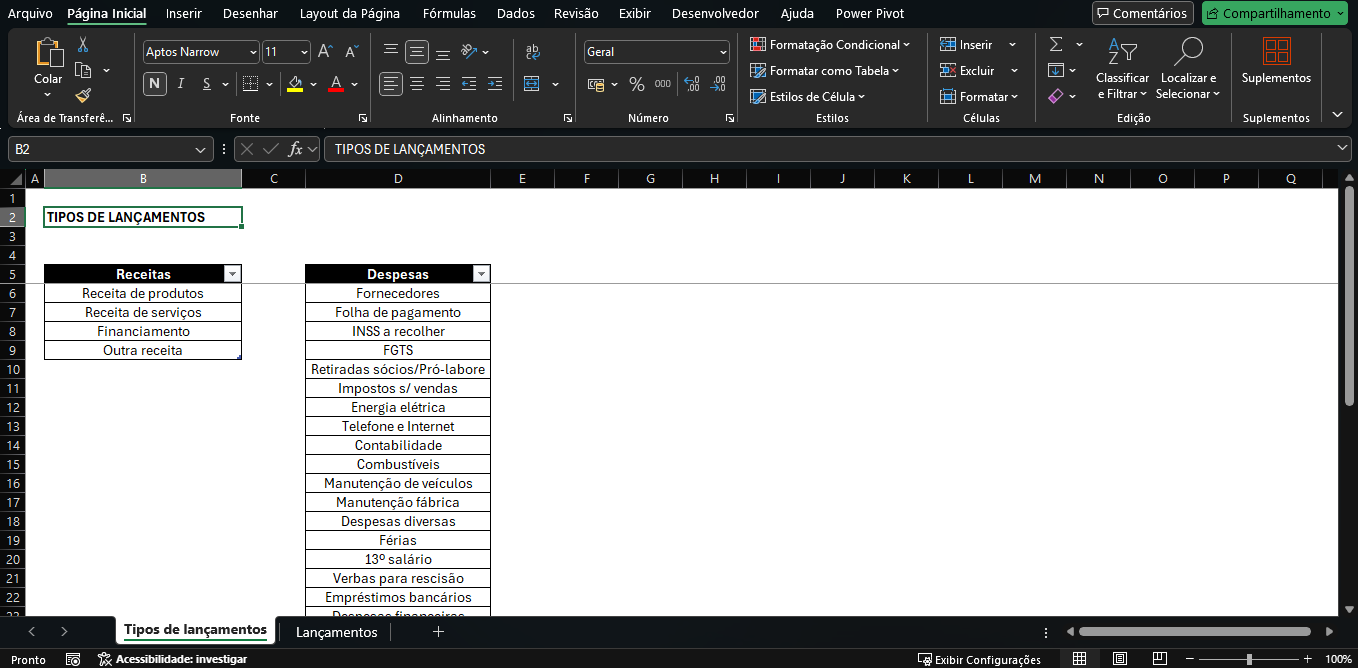Toggle underline (S) formatting
This screenshot has height=668, width=1358.
coord(207,84)
